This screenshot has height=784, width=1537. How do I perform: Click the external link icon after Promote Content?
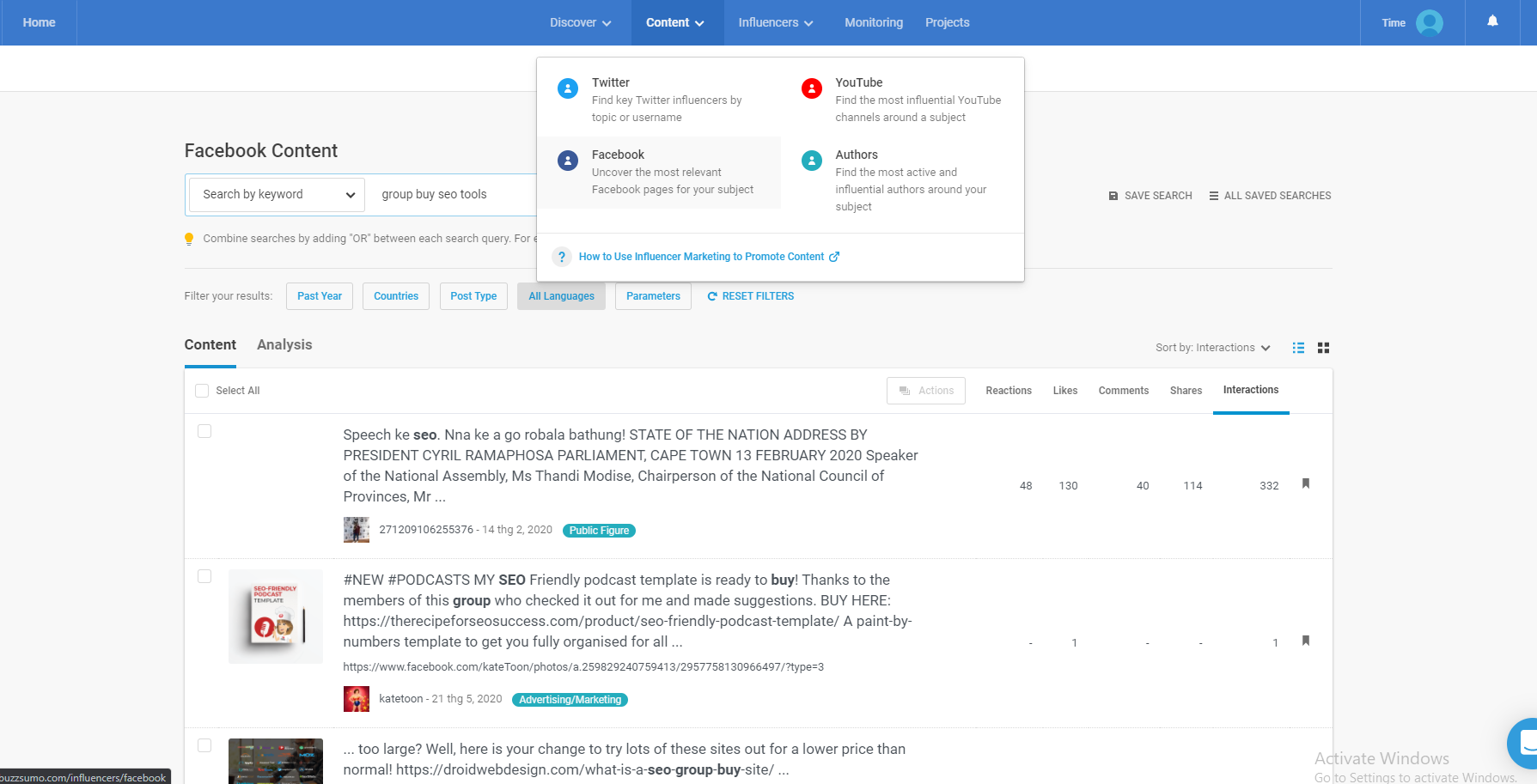click(834, 257)
